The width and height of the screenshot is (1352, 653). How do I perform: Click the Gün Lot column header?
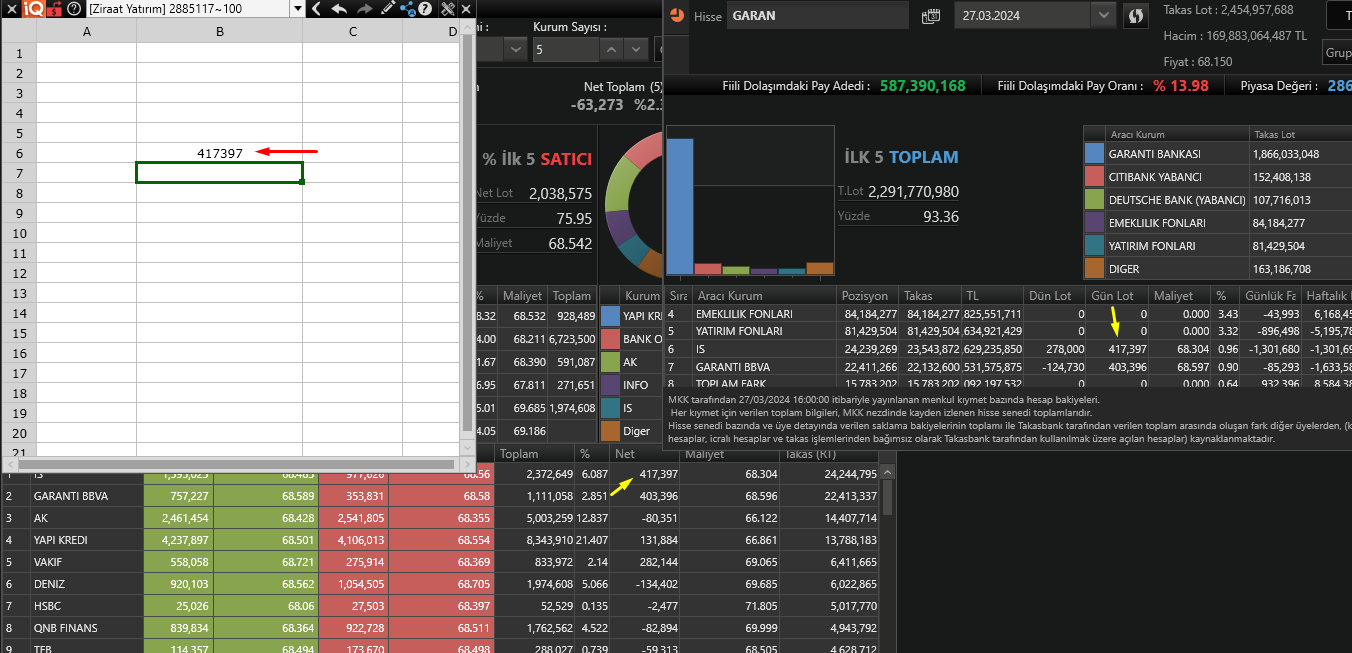pyautogui.click(x=1112, y=296)
